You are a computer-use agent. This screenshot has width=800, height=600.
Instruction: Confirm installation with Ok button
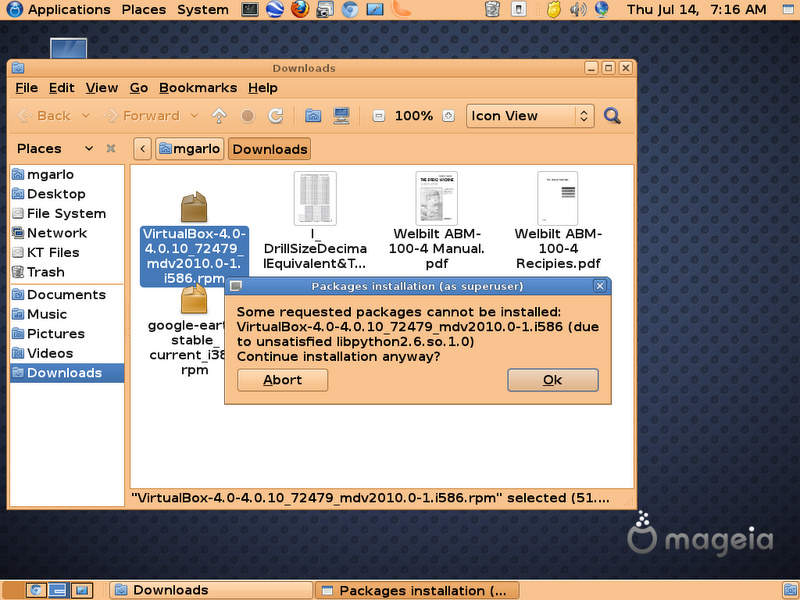553,380
